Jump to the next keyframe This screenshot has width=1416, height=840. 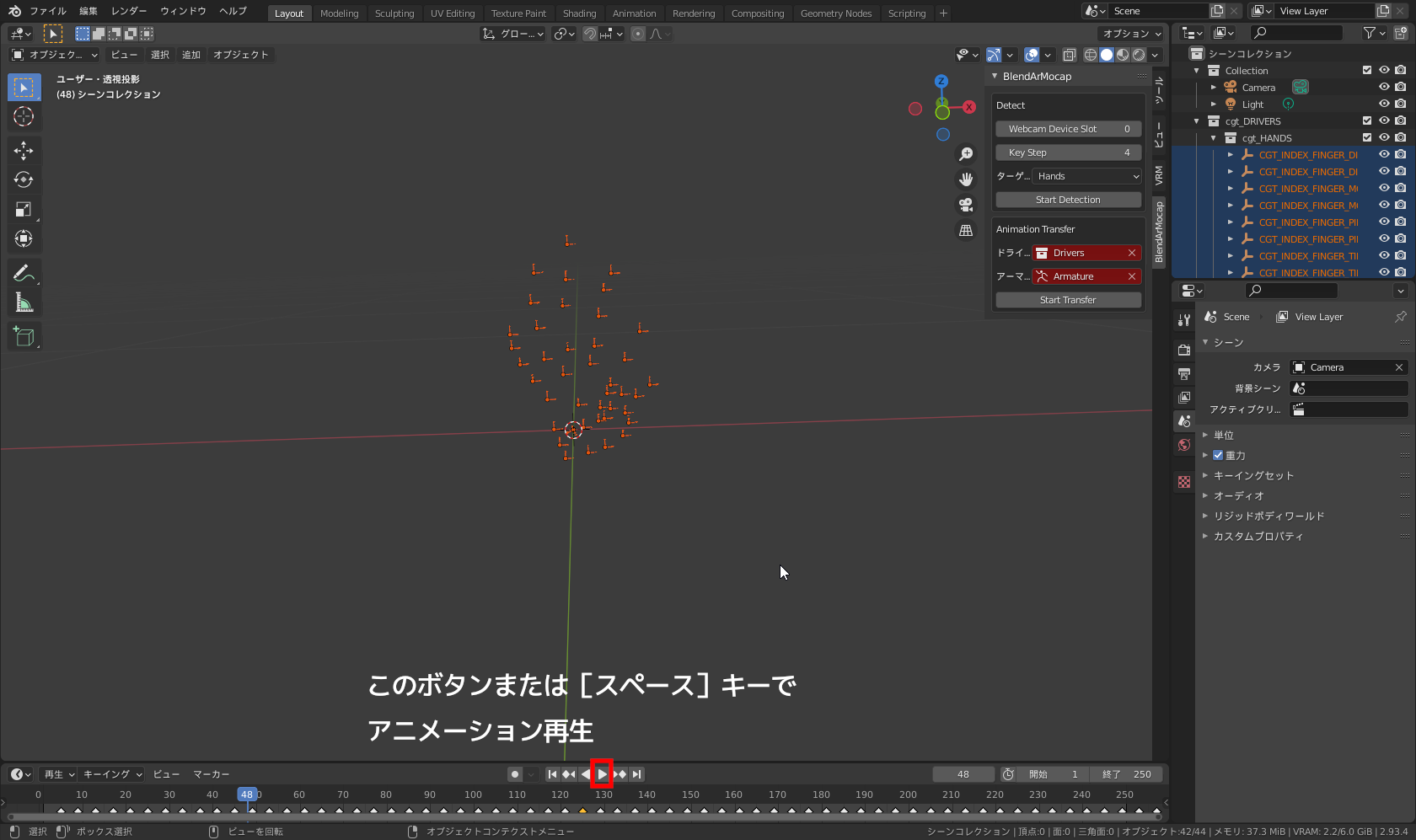(620, 774)
